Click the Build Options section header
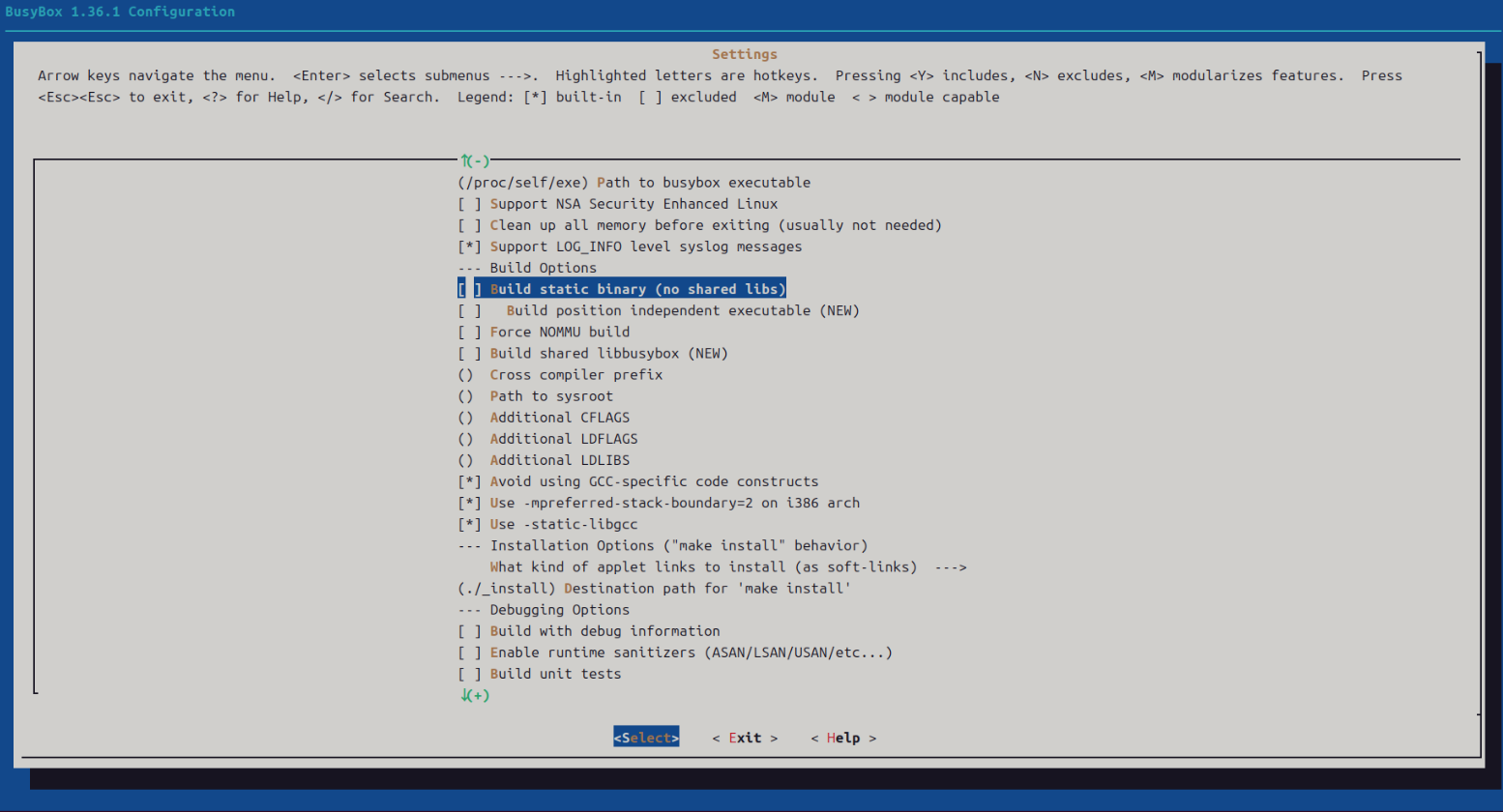The height and width of the screenshot is (812, 1503). (x=527, y=268)
